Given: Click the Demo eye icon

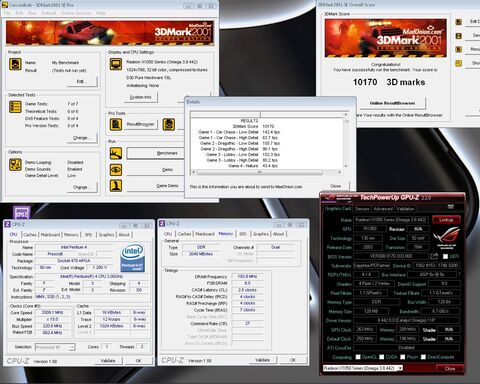Looking at the screenshot, I should point(116,170).
